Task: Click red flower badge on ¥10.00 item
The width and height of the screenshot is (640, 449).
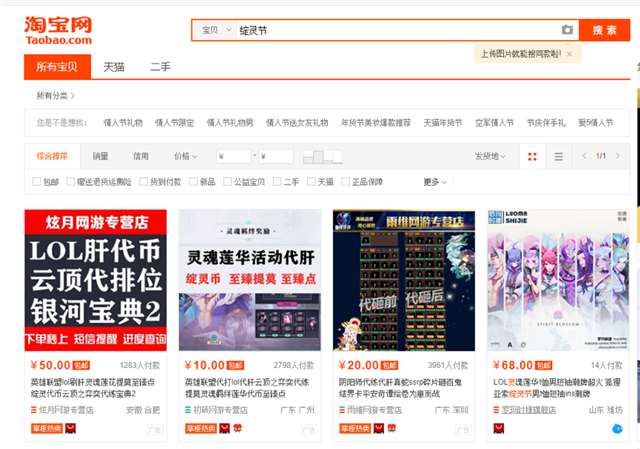Action: 238,428
